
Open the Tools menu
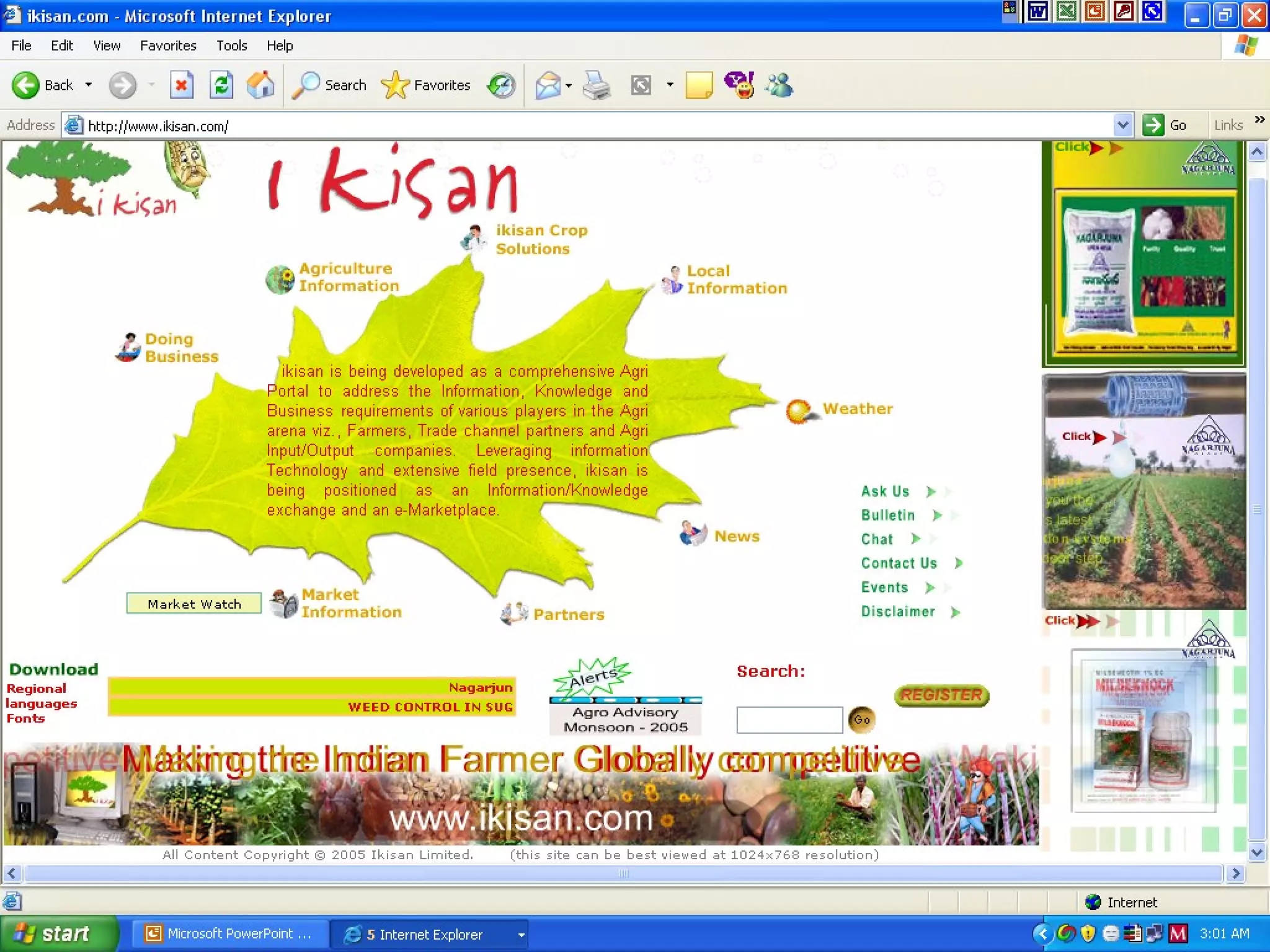pyautogui.click(x=231, y=46)
